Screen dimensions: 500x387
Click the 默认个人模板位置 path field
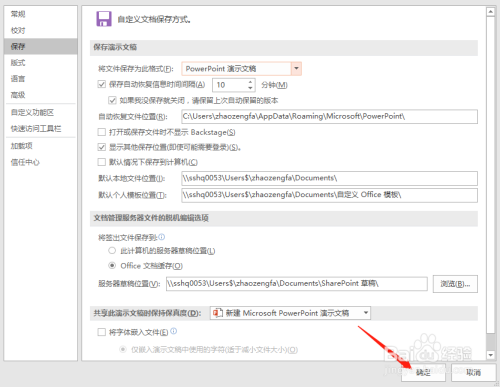click(x=329, y=195)
